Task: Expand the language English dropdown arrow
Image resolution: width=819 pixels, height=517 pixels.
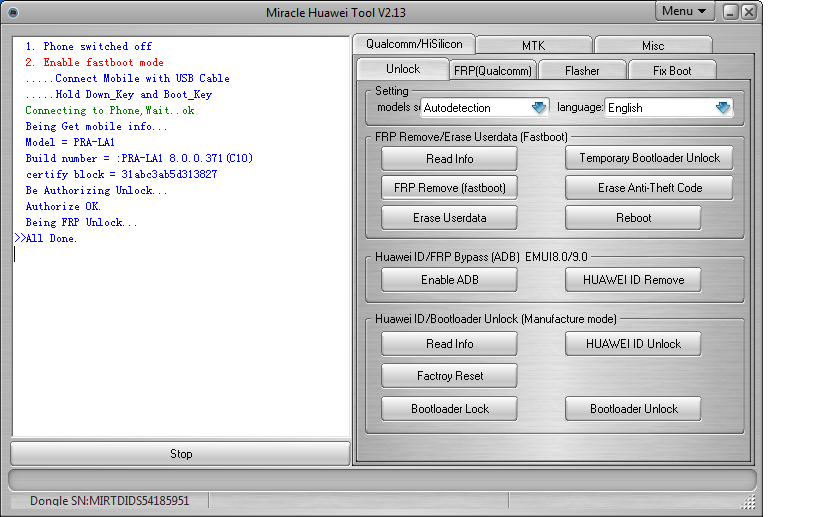Action: [723, 108]
